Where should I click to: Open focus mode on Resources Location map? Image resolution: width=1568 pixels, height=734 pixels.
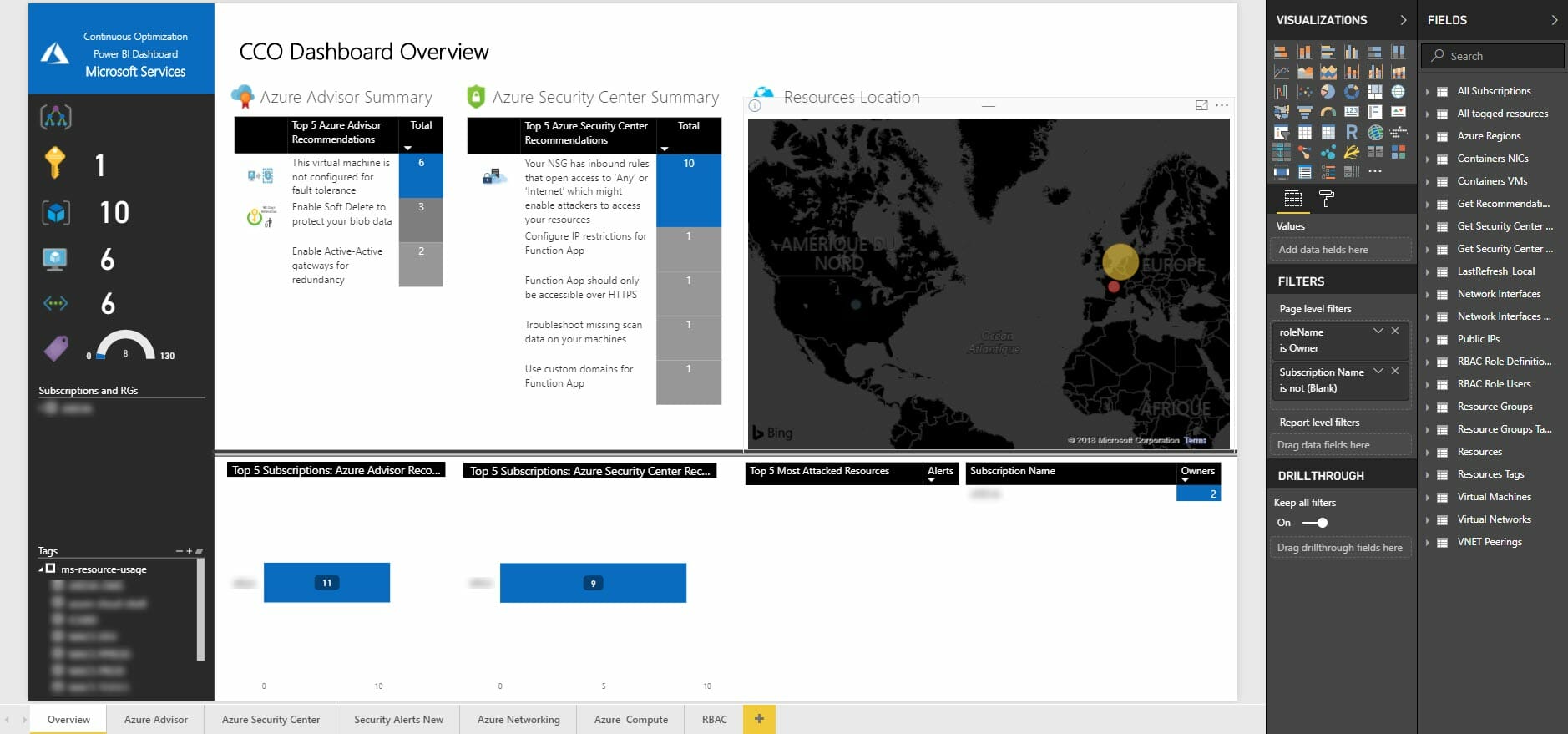click(x=1201, y=105)
